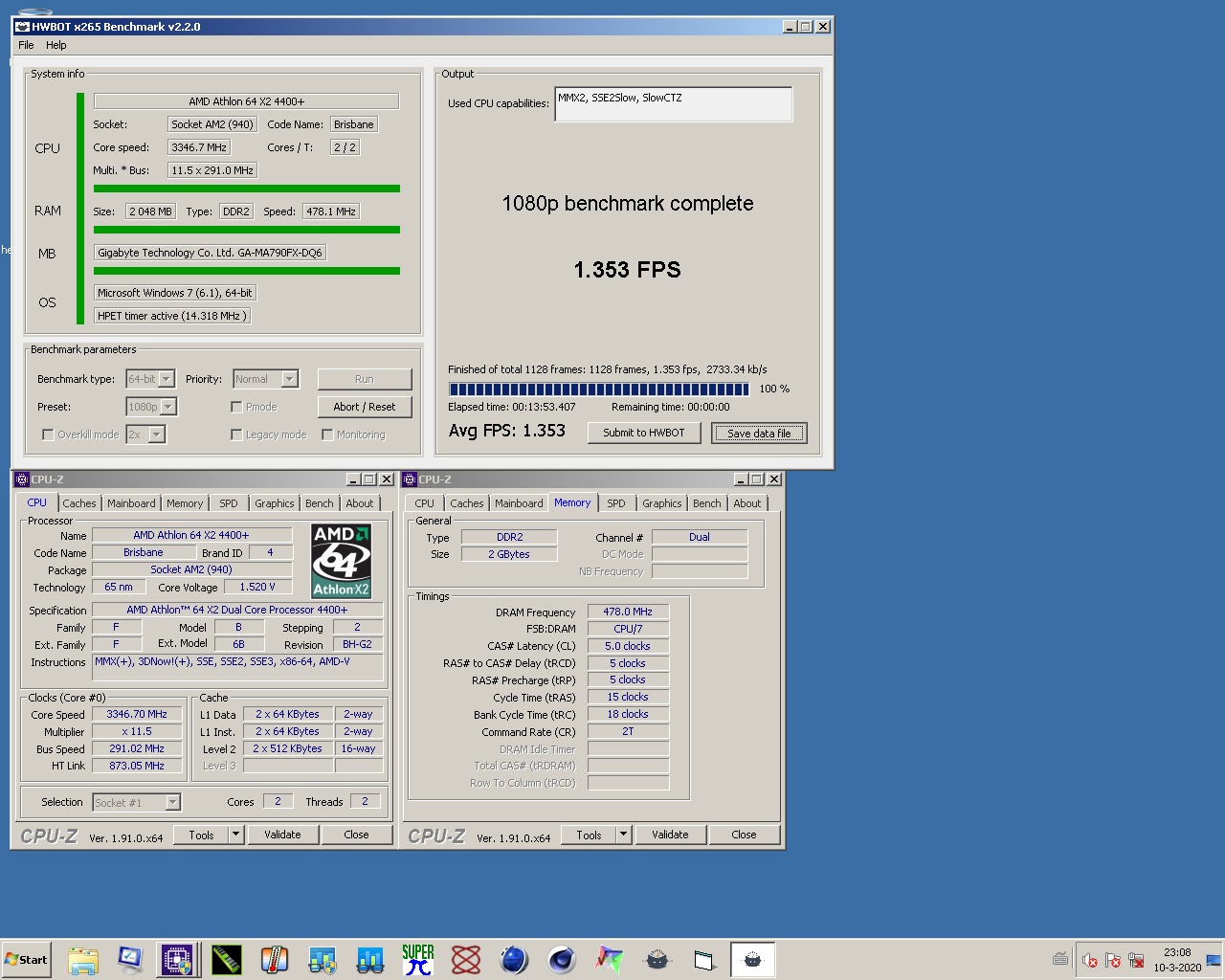
Task: Expand Tools arrow in left CPU-Z window
Action: (x=235, y=835)
